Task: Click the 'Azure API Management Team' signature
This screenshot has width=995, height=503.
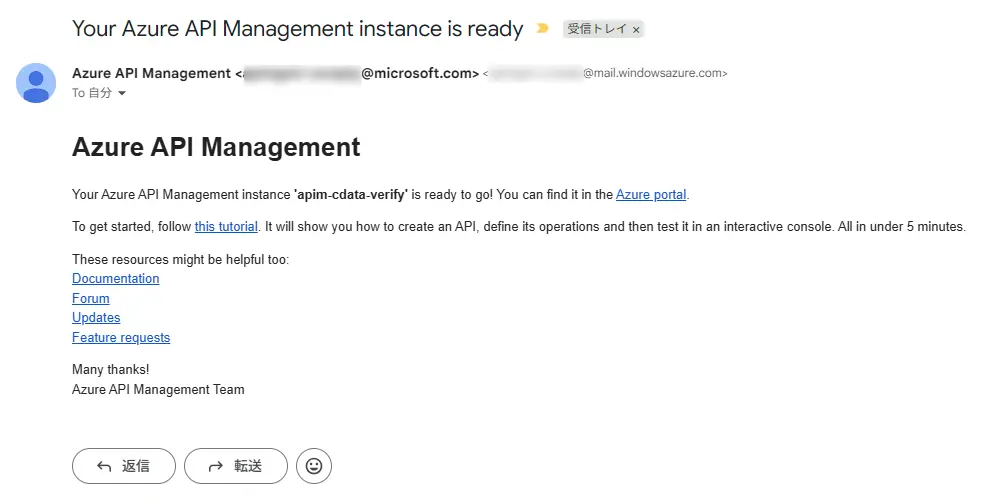Action: (158, 389)
